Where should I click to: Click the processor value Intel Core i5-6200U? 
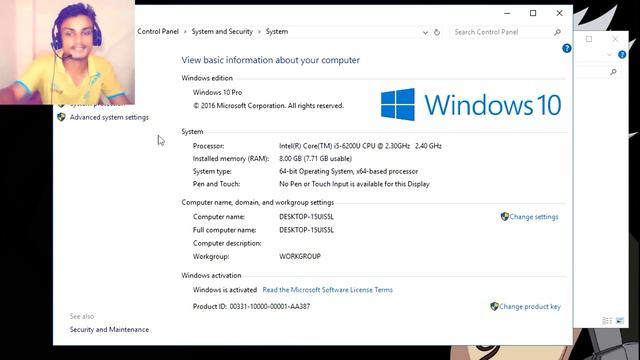pos(360,146)
